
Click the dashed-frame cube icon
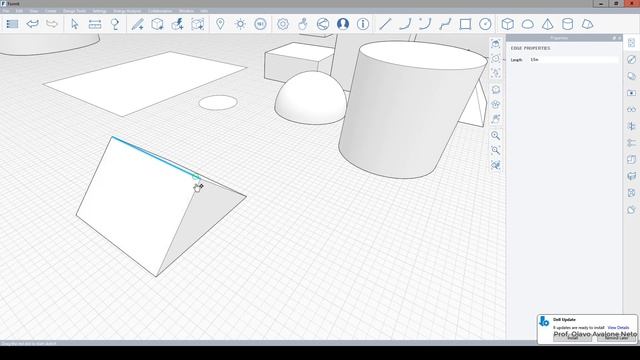(198, 24)
